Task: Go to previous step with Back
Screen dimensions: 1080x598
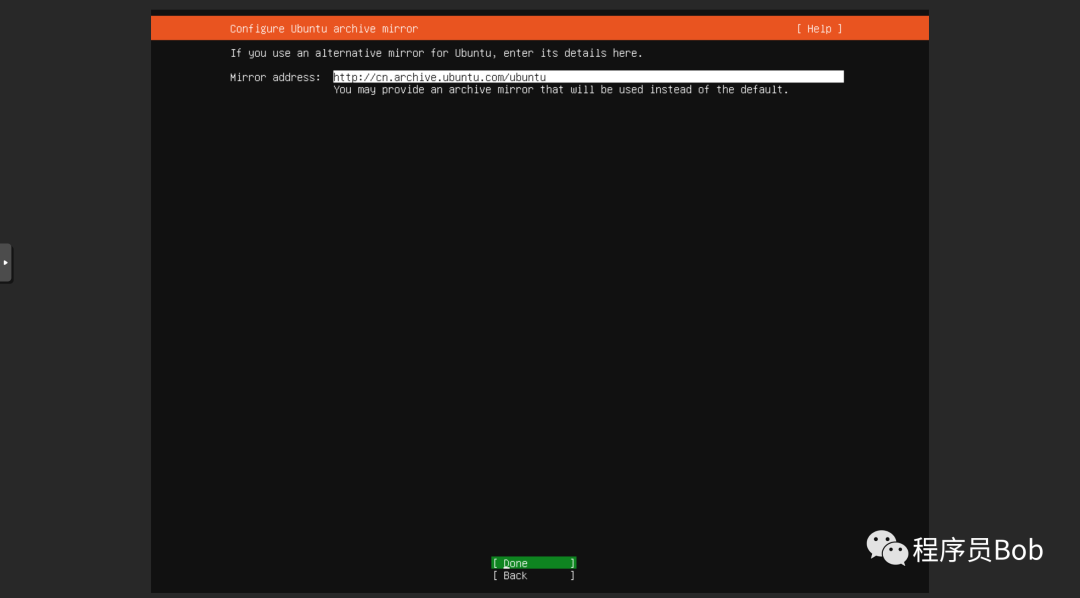Action: coord(534,575)
